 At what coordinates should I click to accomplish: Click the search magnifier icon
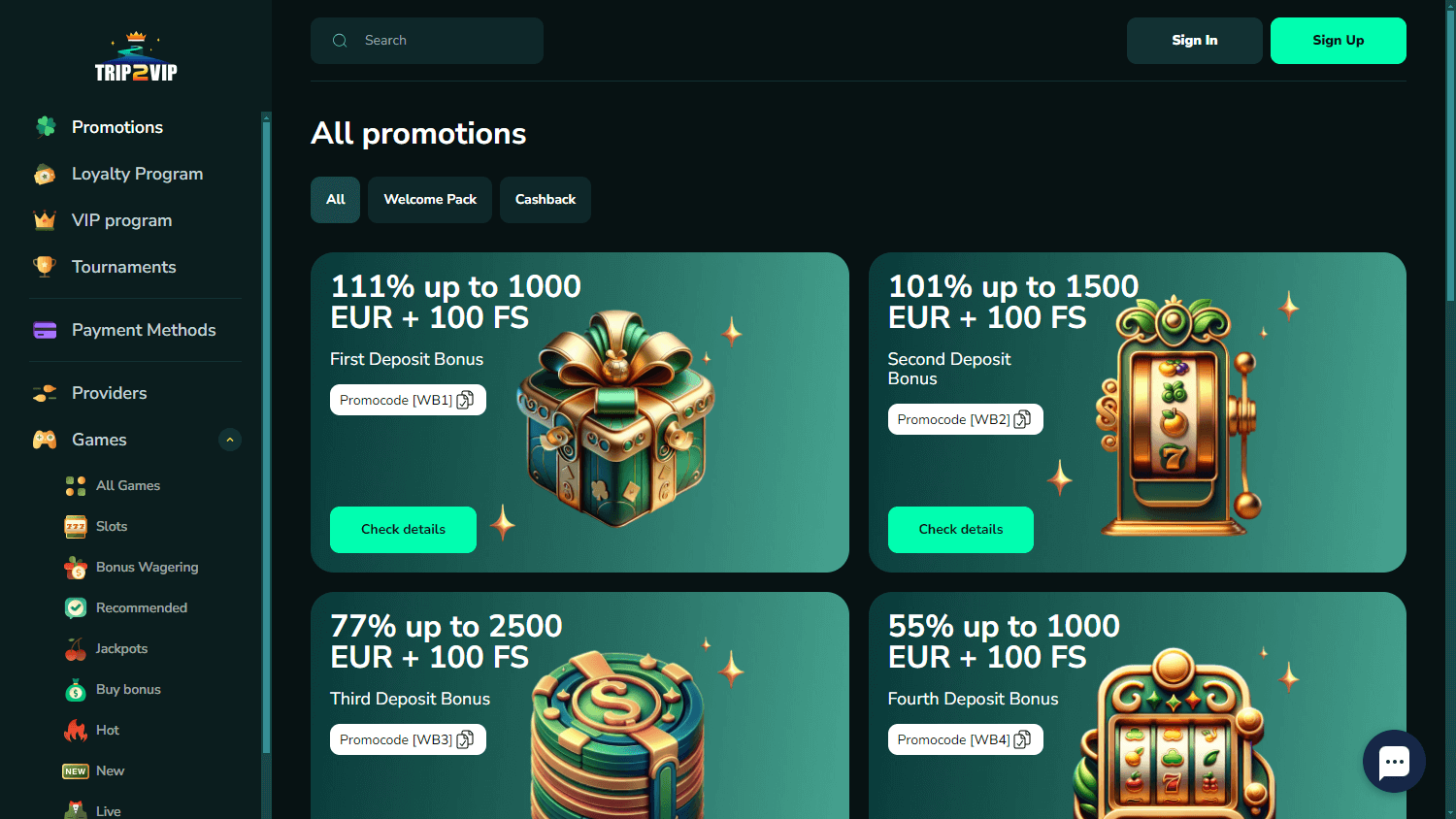pos(340,41)
